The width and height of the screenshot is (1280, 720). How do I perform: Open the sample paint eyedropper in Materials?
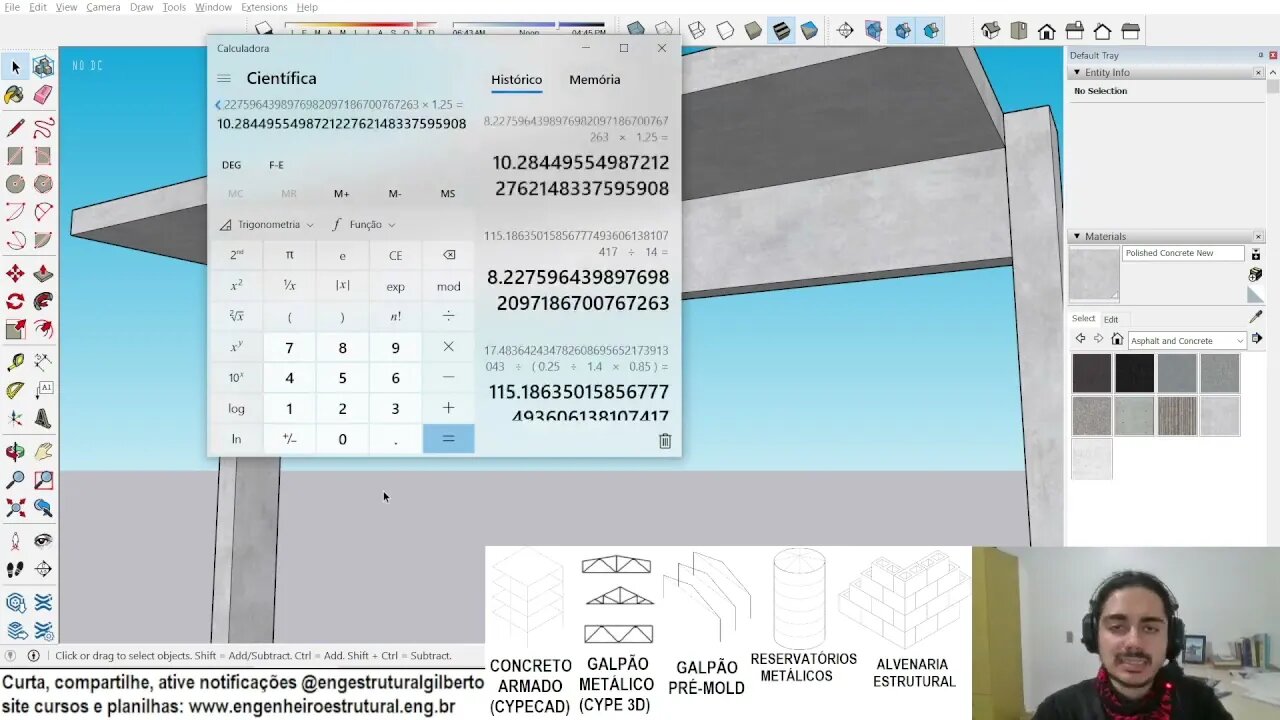pyautogui.click(x=1256, y=316)
